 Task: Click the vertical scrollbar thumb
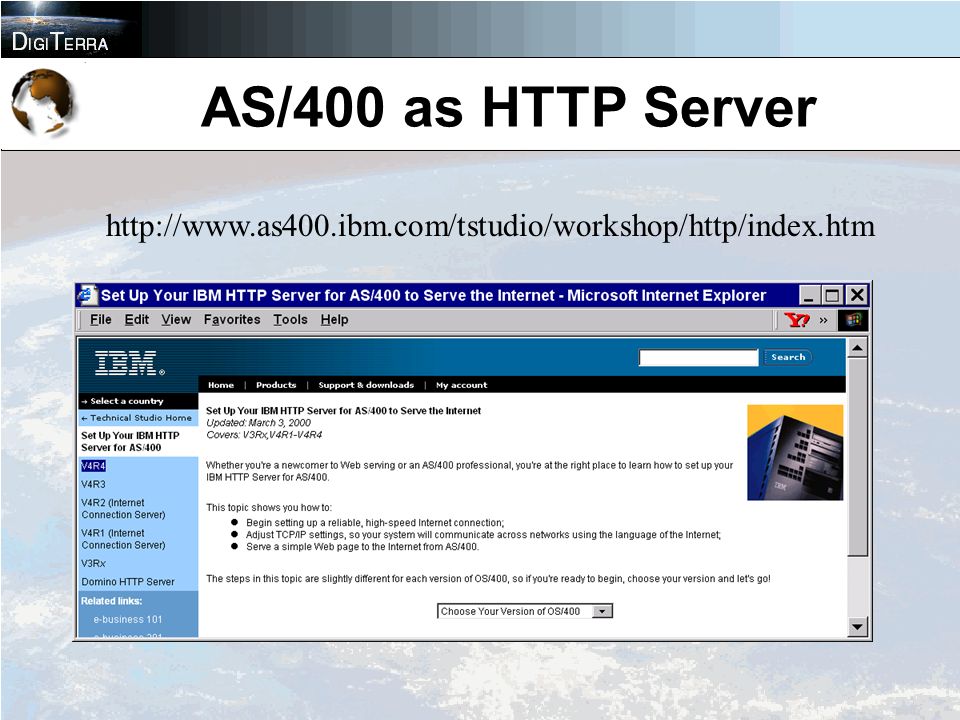[x=857, y=457]
